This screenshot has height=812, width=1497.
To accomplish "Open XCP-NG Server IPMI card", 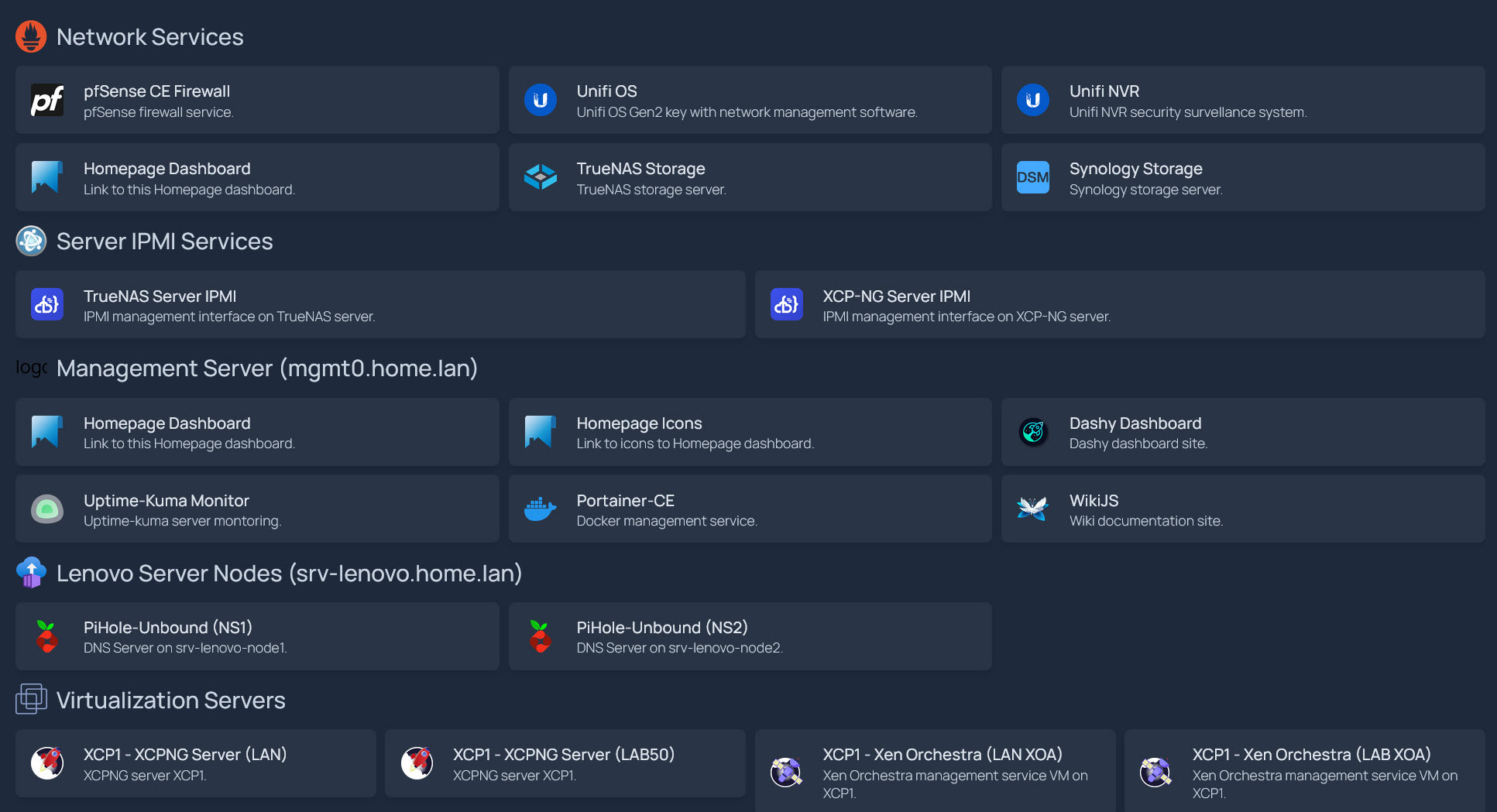I will (x=1119, y=305).
